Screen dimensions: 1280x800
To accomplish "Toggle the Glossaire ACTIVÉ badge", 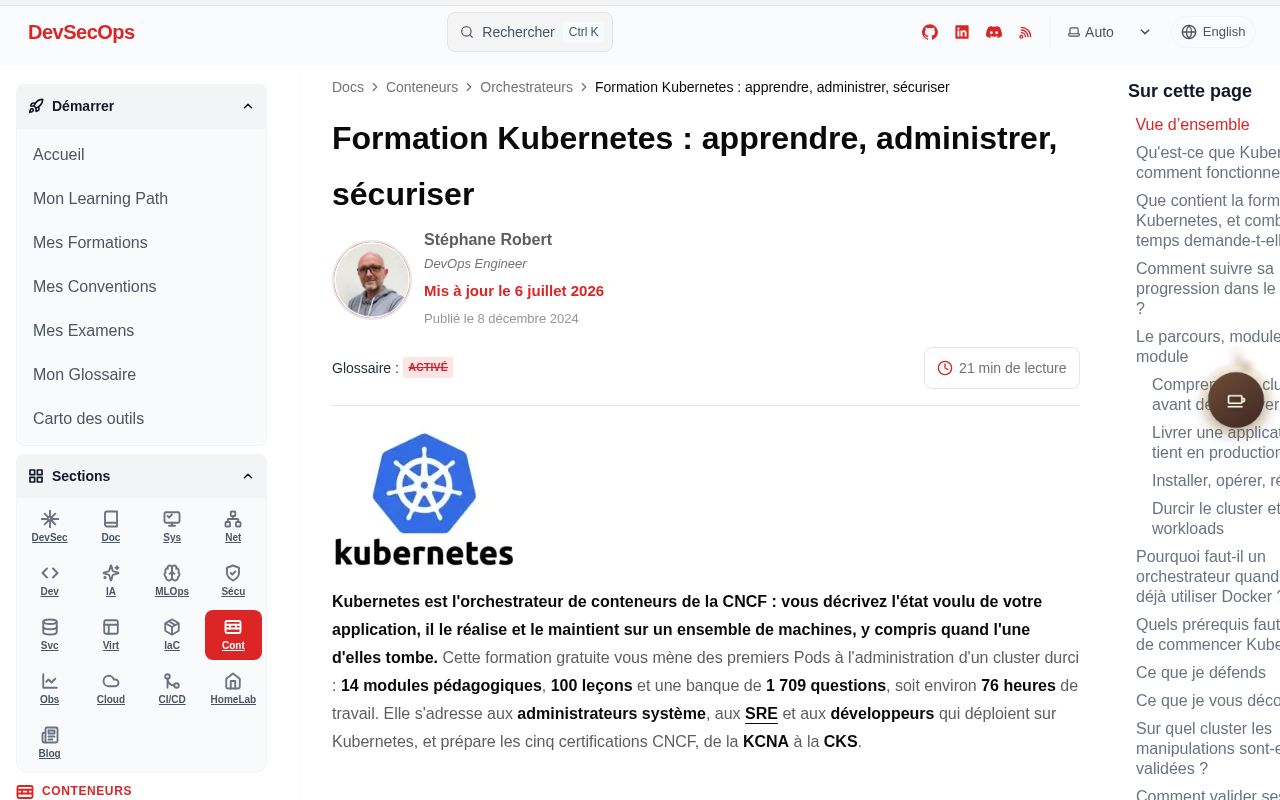I will click(x=428, y=367).
